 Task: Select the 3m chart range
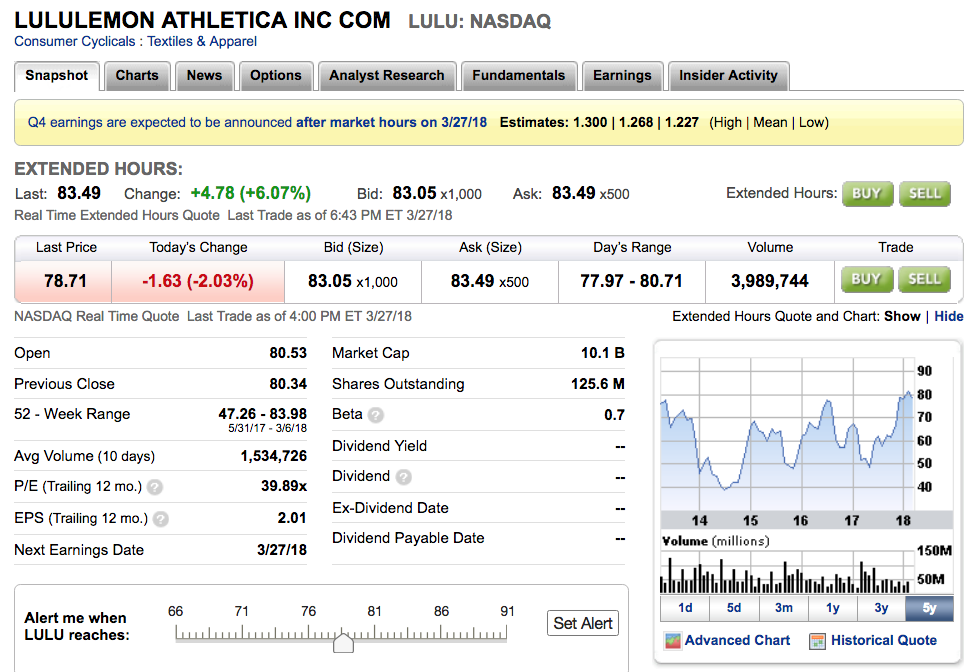(783, 608)
